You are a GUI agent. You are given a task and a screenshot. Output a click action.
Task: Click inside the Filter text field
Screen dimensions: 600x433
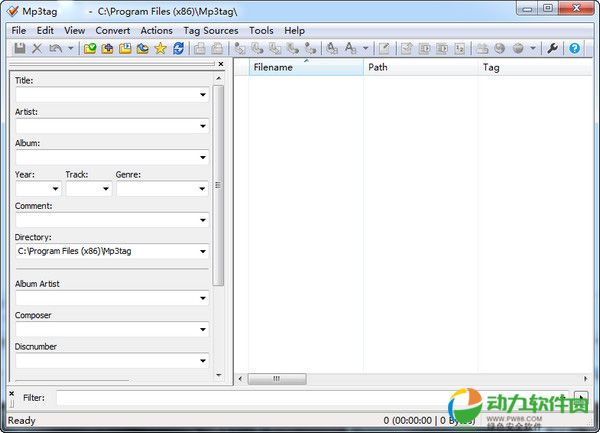click(314, 398)
